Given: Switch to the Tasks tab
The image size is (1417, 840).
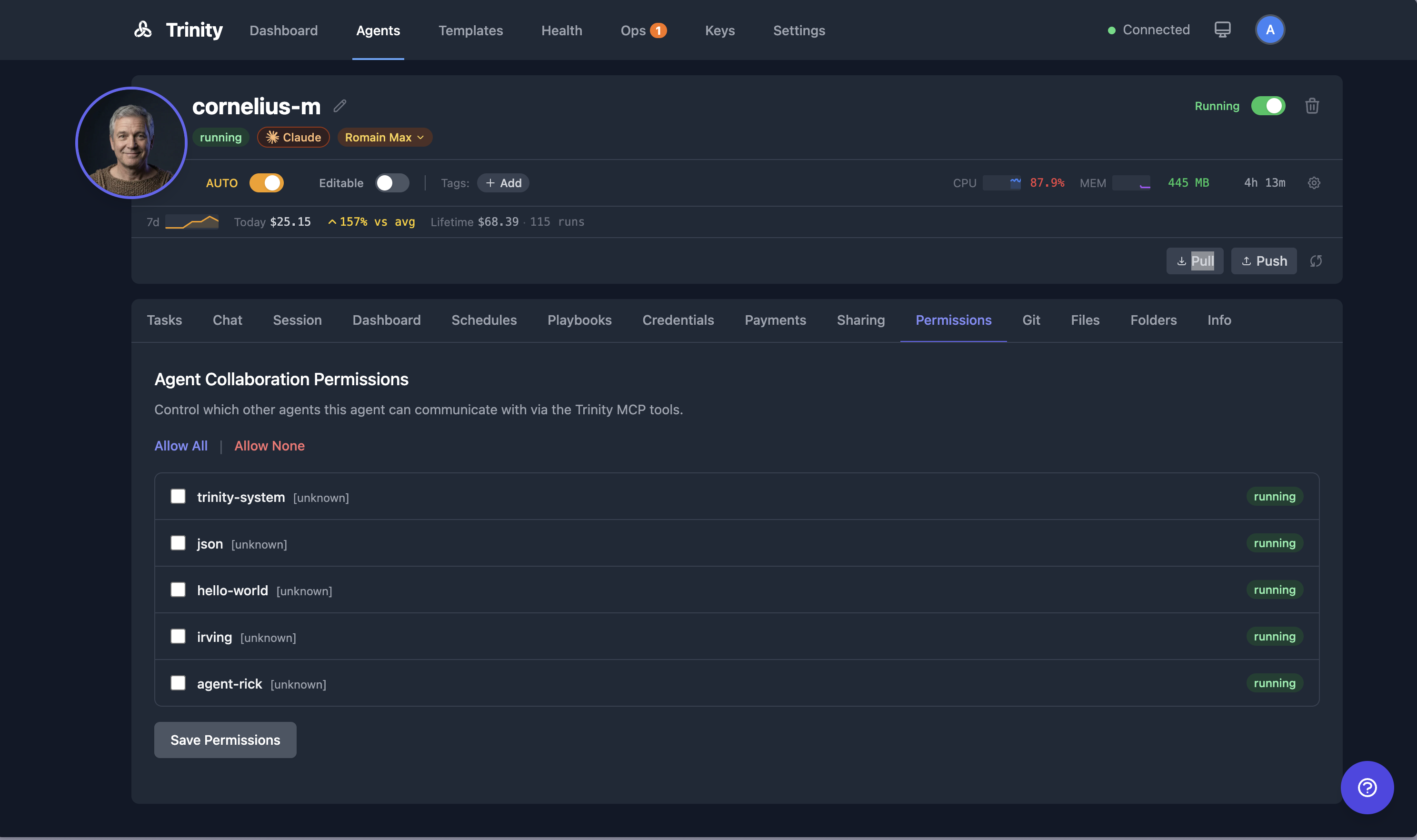Looking at the screenshot, I should [164, 320].
